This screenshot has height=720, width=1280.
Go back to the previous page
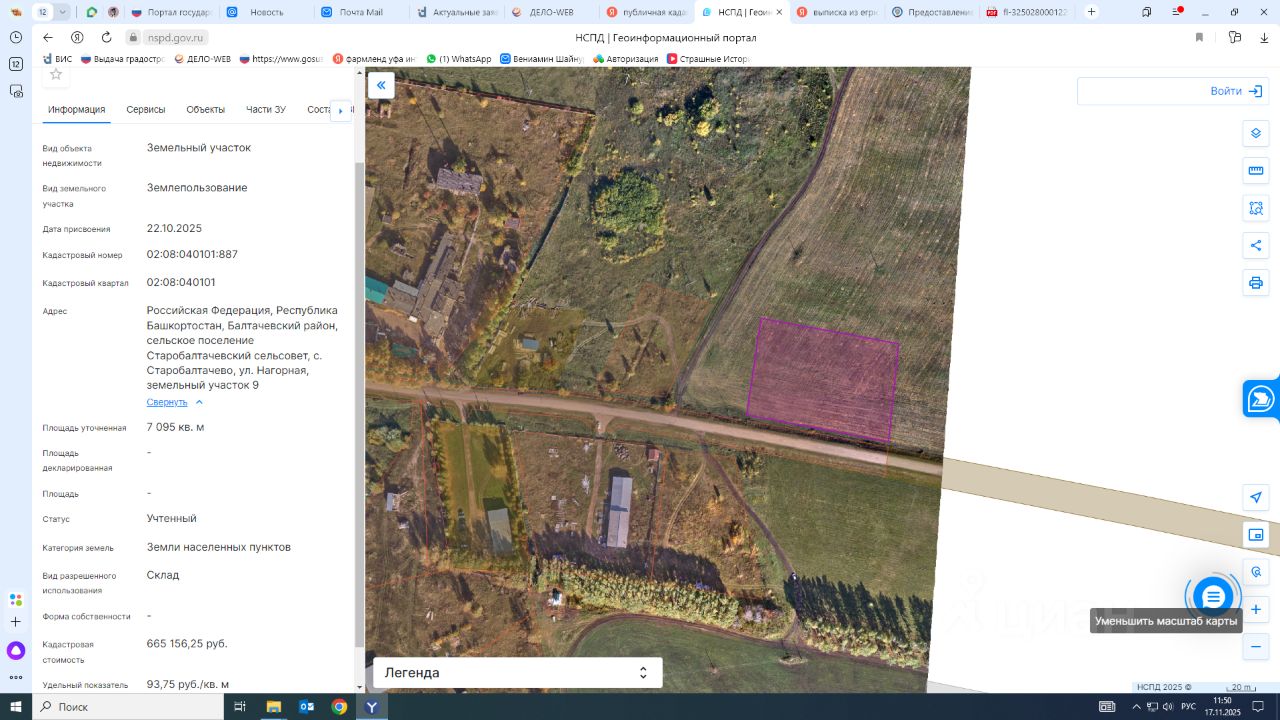48,37
